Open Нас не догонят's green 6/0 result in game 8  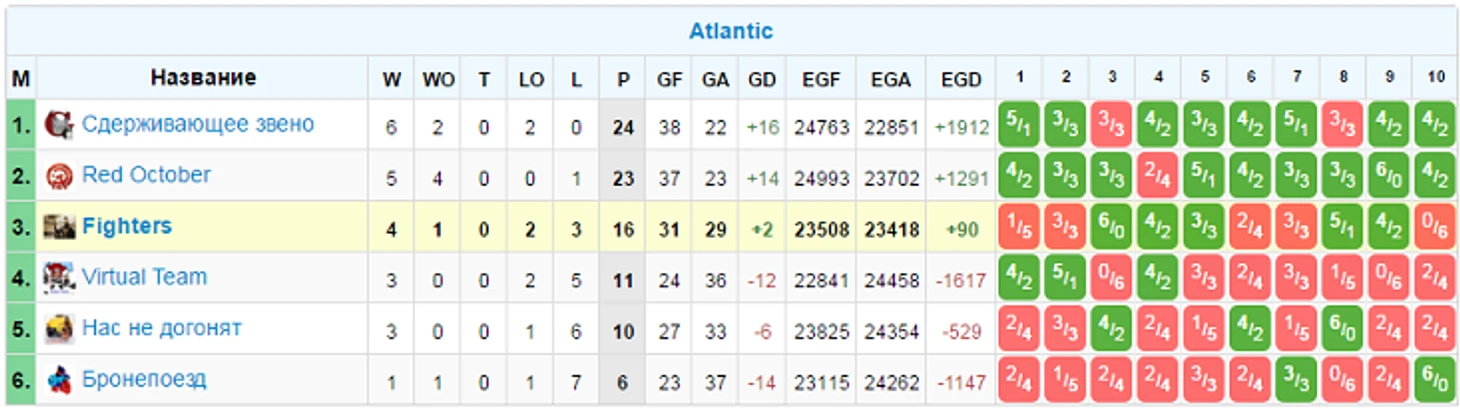[x=1343, y=329]
